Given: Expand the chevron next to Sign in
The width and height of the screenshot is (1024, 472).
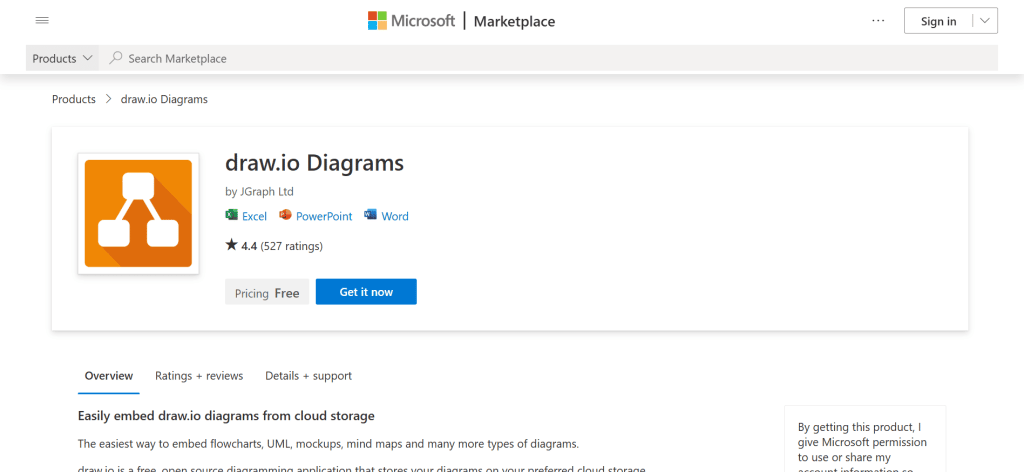Looking at the screenshot, I should (985, 21).
